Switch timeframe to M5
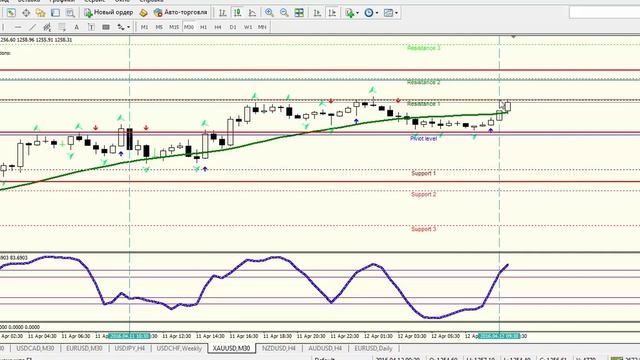Screen dimensions: 640x360 pos(159,27)
